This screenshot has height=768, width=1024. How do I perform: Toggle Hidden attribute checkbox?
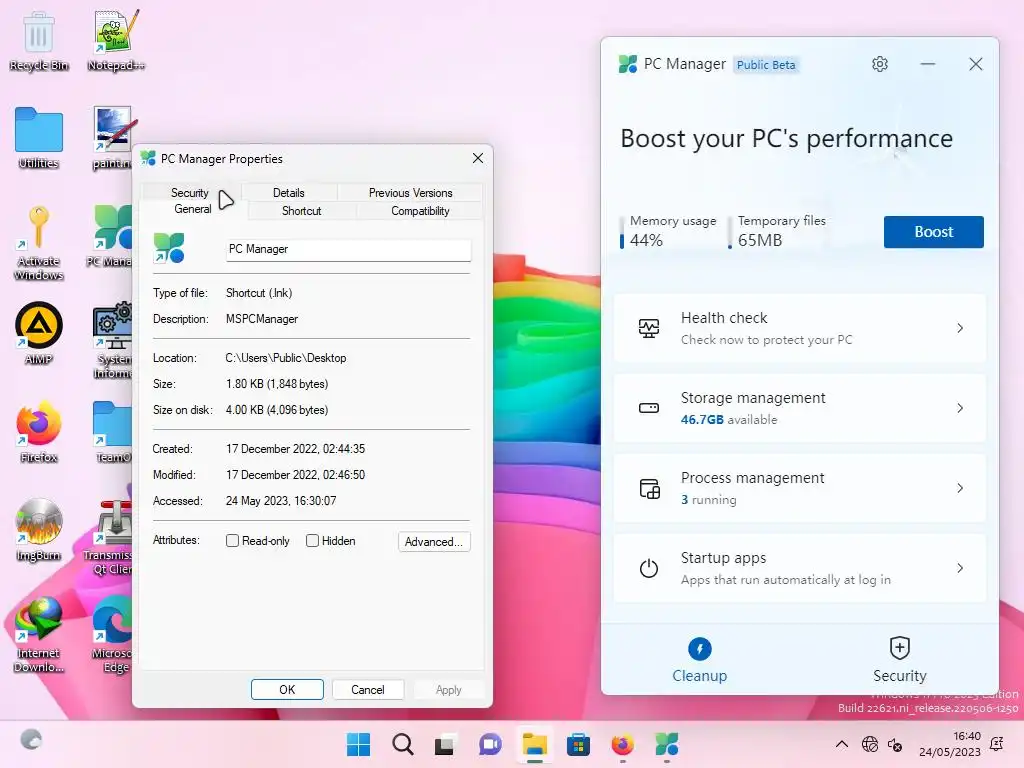point(312,541)
